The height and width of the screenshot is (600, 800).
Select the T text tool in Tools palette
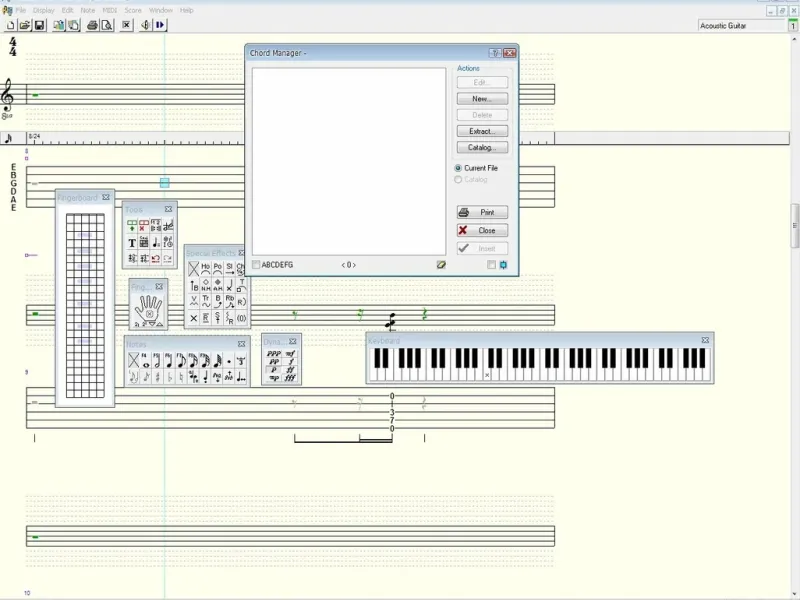pos(132,243)
